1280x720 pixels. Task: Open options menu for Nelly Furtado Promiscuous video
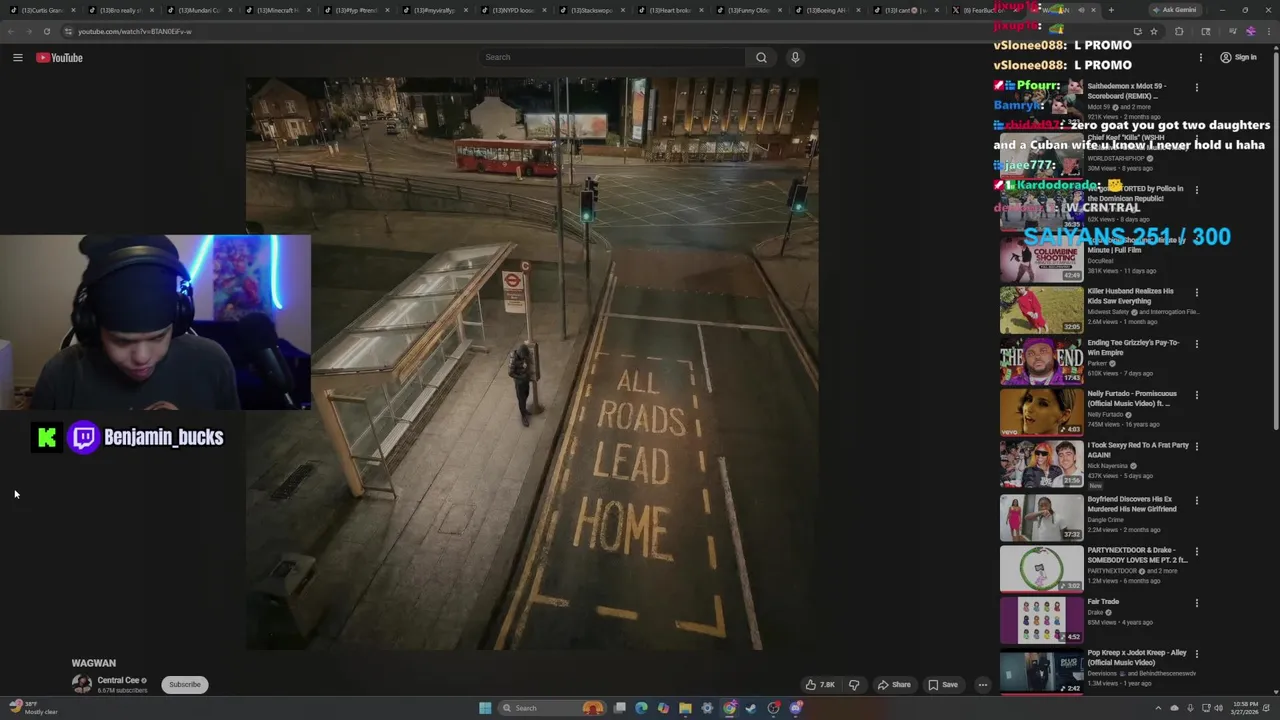1196,395
